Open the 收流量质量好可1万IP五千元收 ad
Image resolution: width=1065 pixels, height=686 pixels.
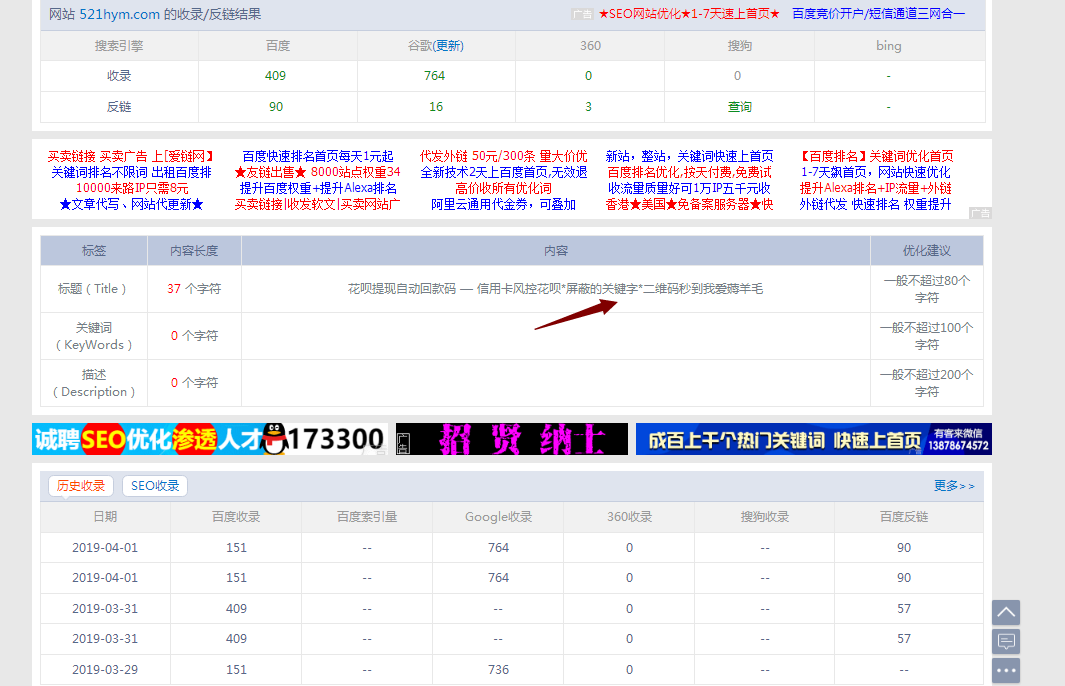click(689, 188)
